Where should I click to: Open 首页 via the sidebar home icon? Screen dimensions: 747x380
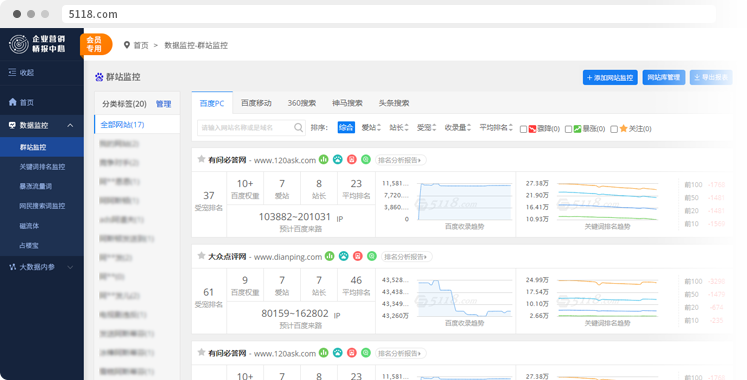(12, 102)
